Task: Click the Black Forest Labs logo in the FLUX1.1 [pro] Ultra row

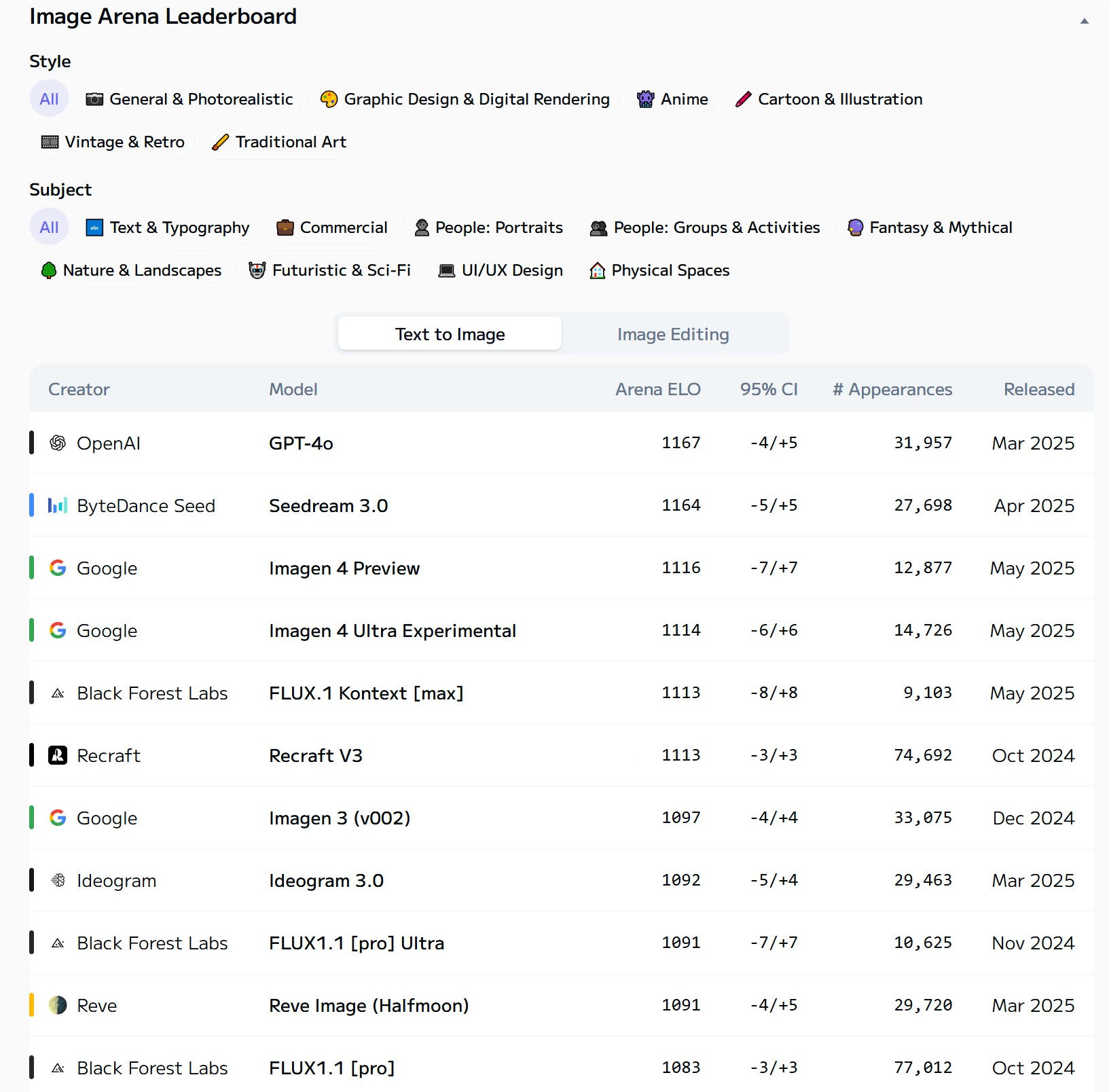Action: [58, 943]
